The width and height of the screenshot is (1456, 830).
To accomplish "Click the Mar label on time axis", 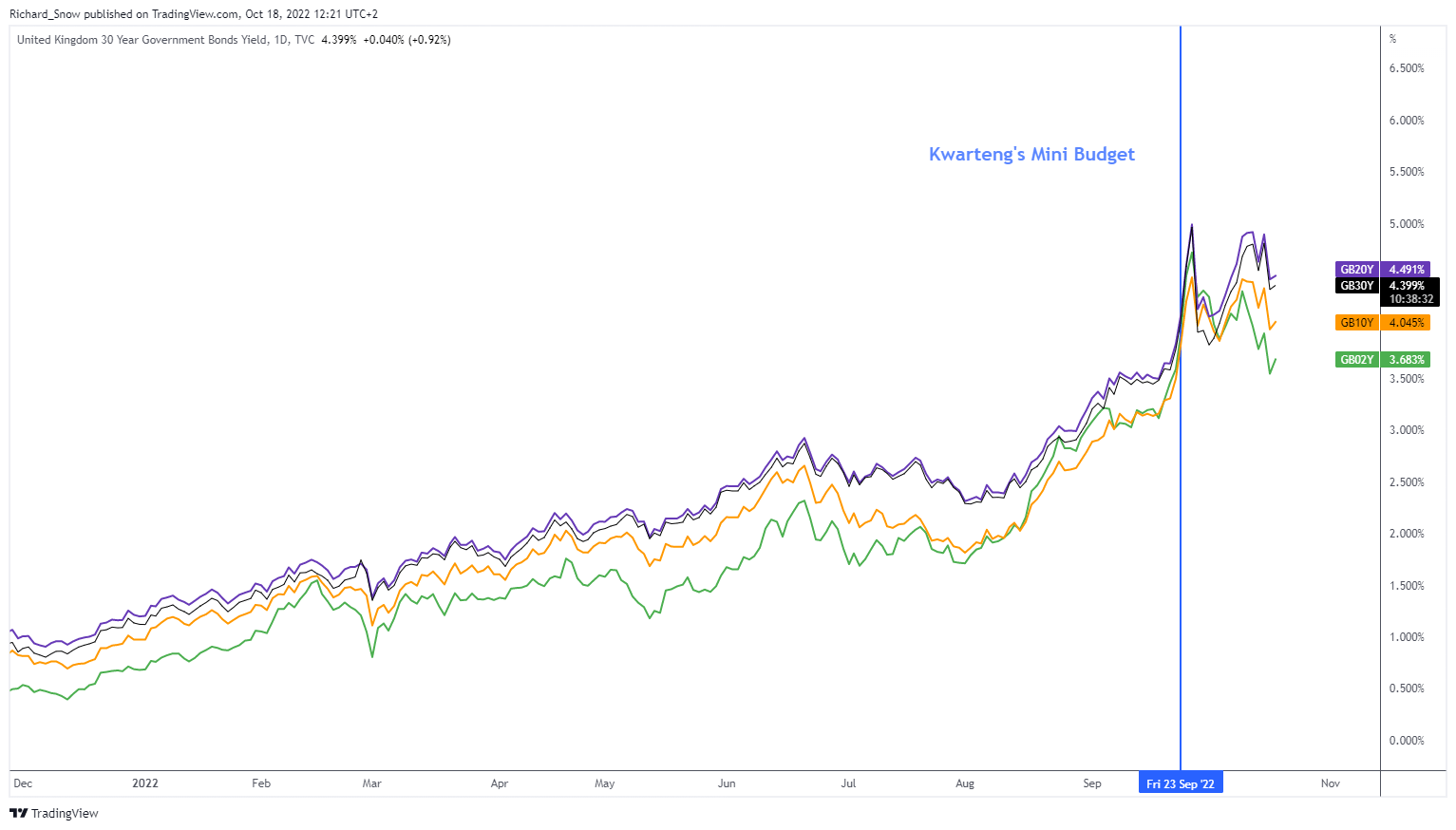I will pyautogui.click(x=372, y=783).
